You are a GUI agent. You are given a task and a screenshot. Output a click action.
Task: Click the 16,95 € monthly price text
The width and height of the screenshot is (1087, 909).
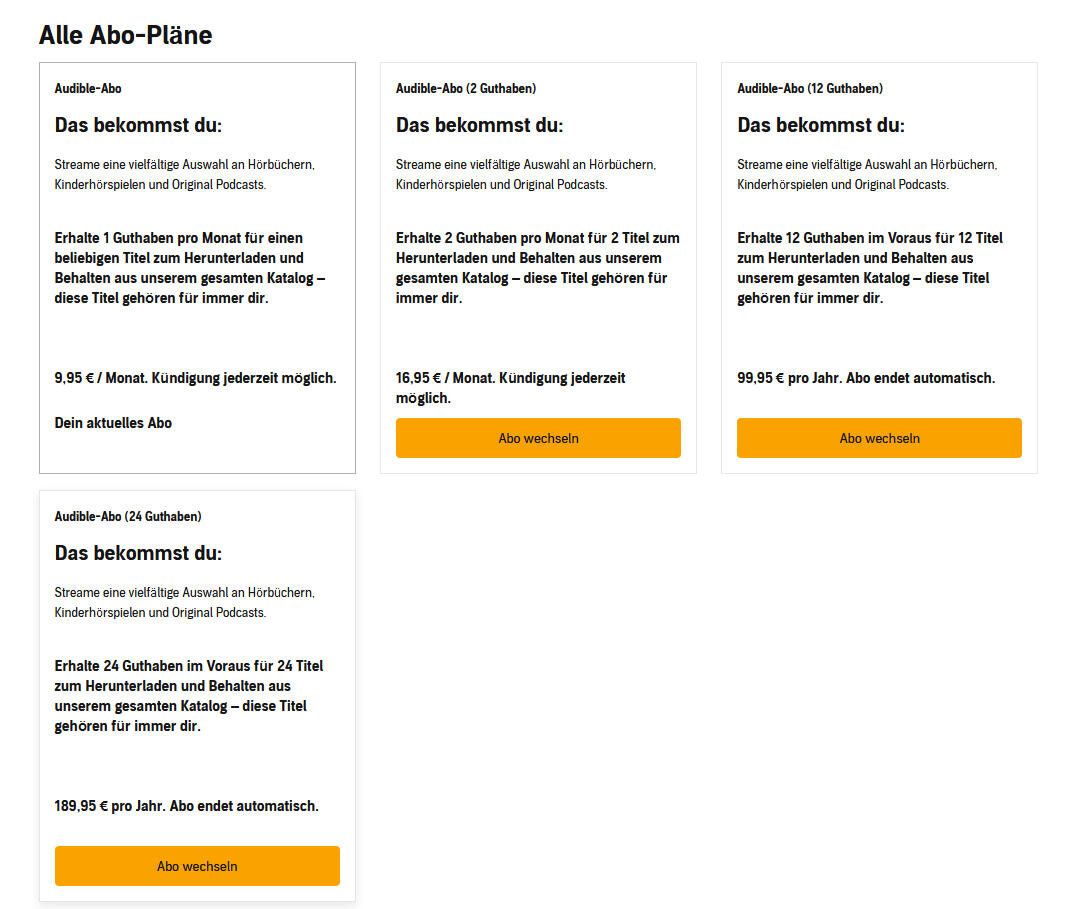pos(510,387)
